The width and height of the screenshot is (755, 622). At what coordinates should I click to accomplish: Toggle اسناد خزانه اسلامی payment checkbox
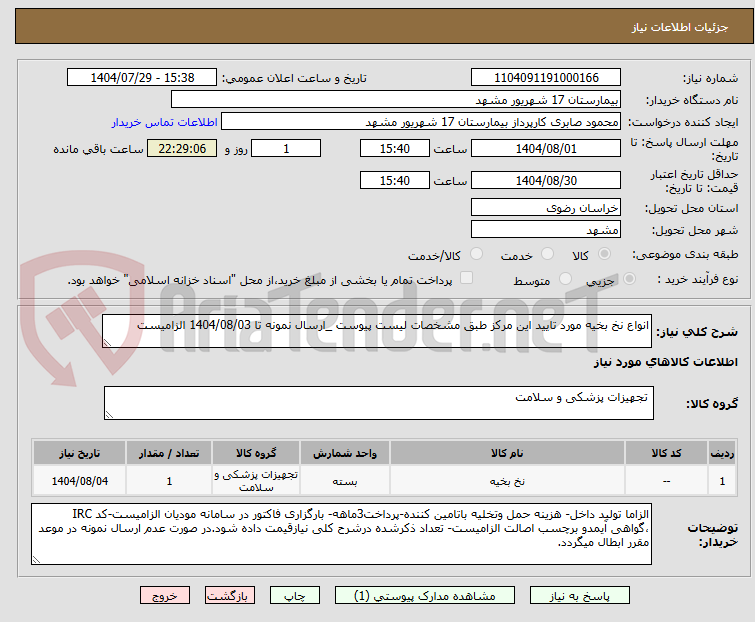pyautogui.click(x=466, y=278)
